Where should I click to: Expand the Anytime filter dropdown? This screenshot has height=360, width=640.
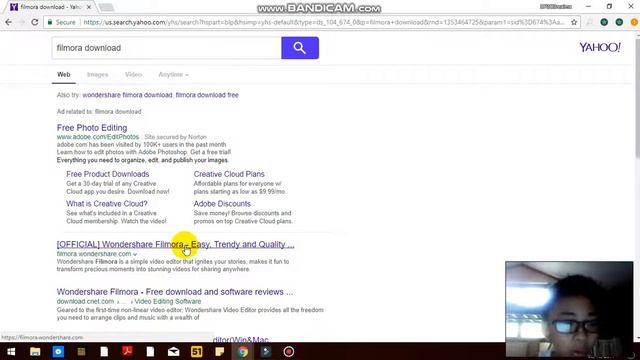click(173, 75)
